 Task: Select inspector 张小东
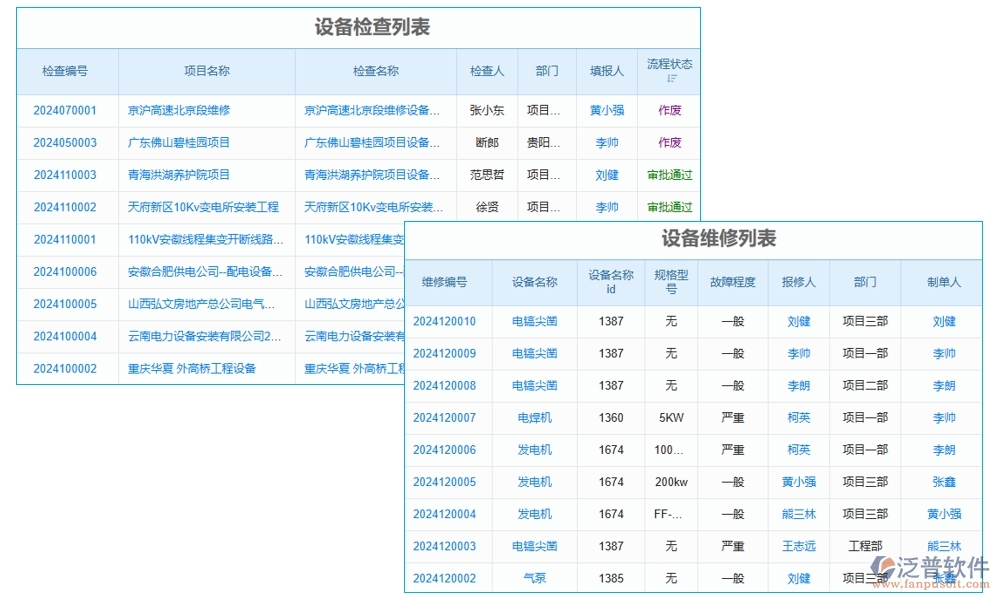click(x=486, y=110)
